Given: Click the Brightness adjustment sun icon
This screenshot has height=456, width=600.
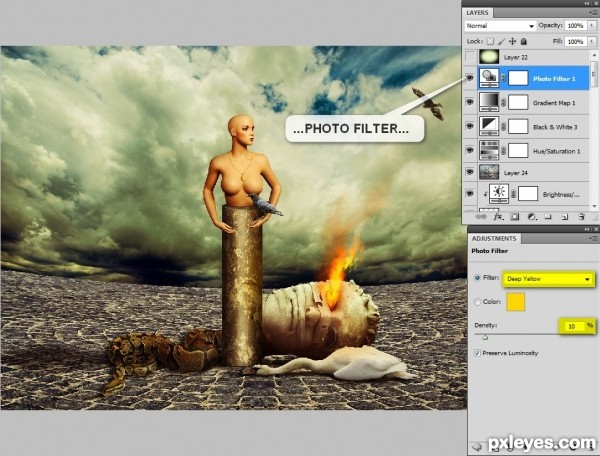Looking at the screenshot, I should [x=499, y=194].
